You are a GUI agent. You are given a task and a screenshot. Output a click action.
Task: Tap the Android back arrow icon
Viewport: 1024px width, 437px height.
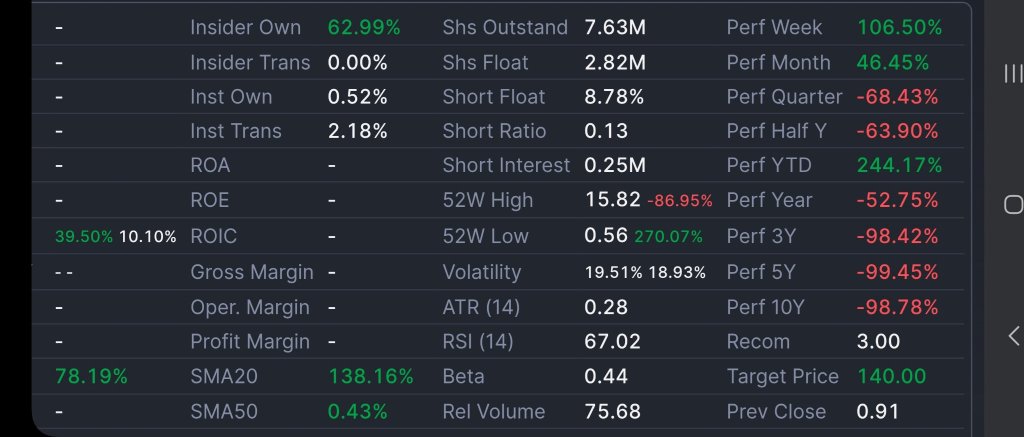(1014, 336)
